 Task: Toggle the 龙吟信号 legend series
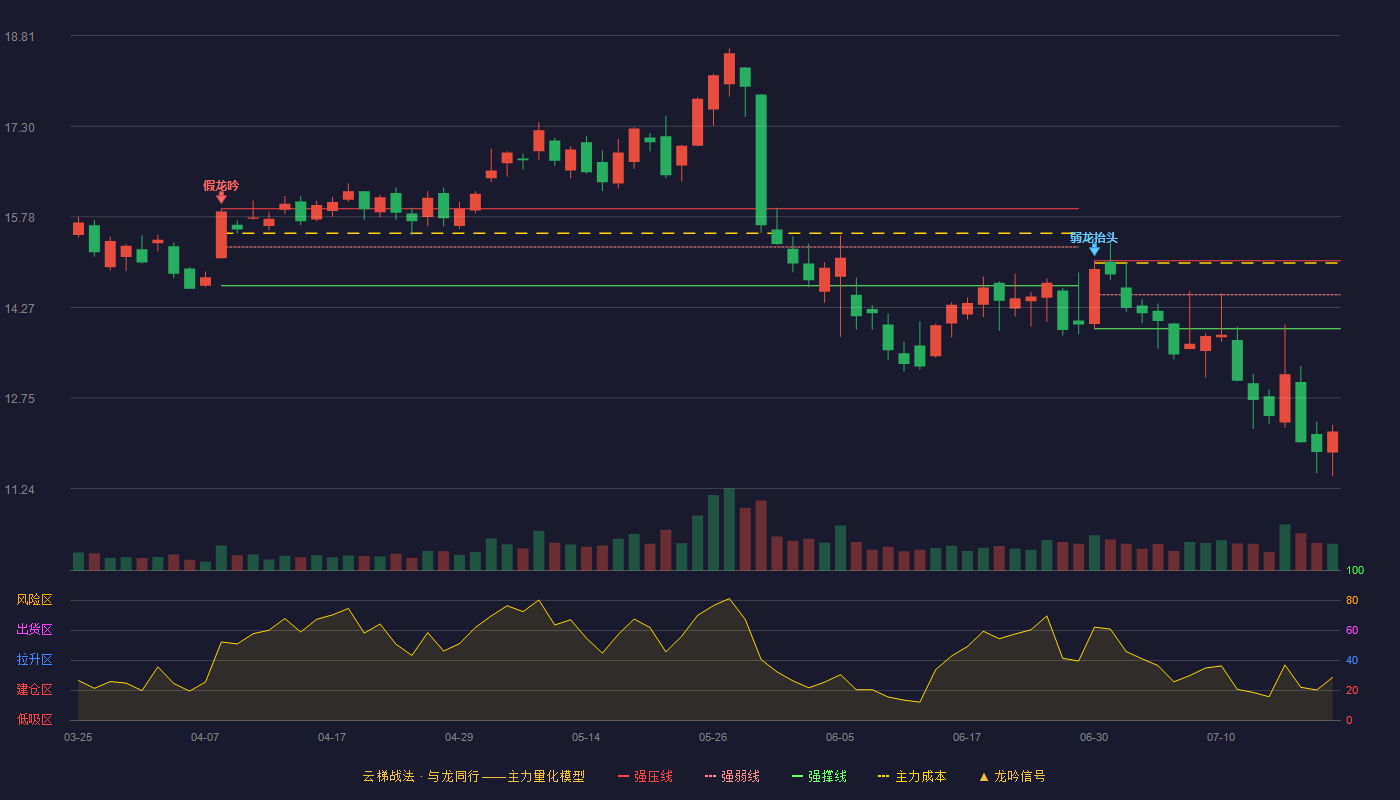[x=1012, y=776]
